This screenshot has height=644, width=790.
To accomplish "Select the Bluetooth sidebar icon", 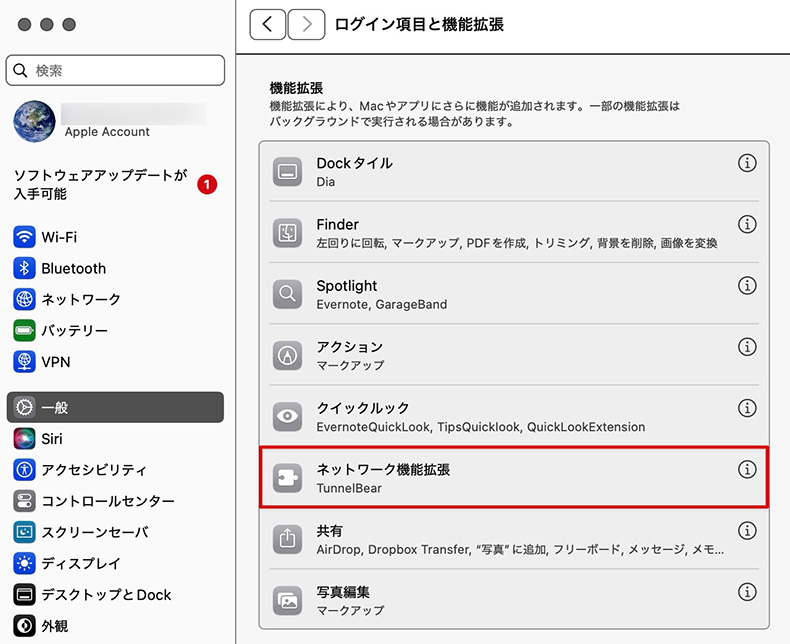I will point(25,268).
